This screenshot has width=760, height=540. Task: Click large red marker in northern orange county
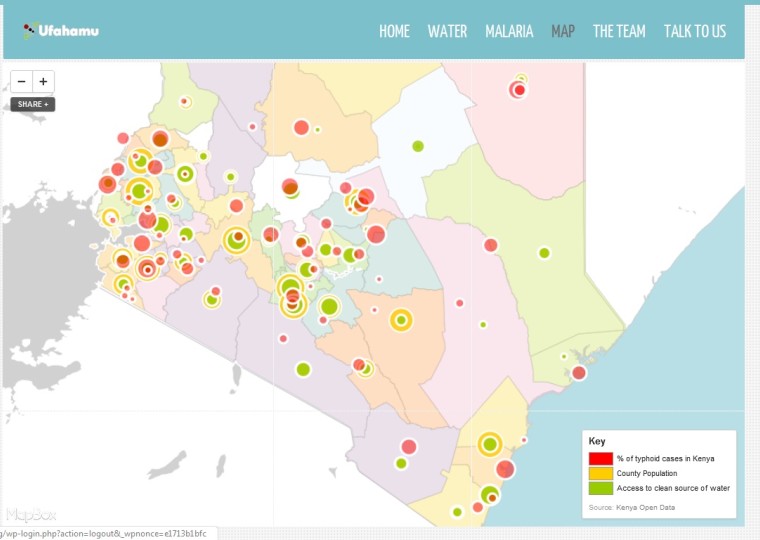(x=301, y=127)
